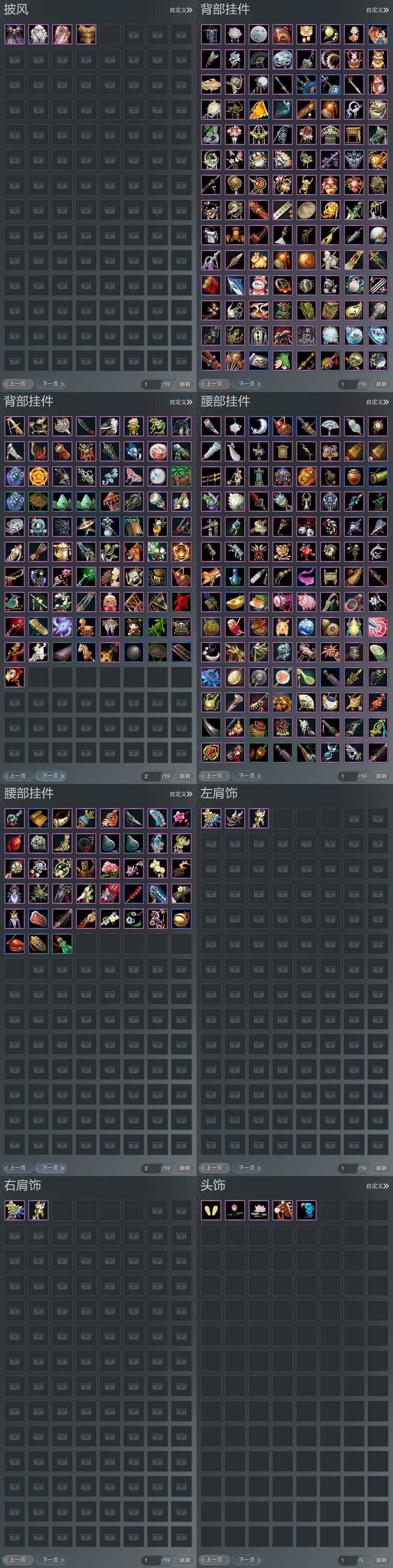Click the empty locked slot after 披风 capes
The width and height of the screenshot is (393, 1568).
110,34
